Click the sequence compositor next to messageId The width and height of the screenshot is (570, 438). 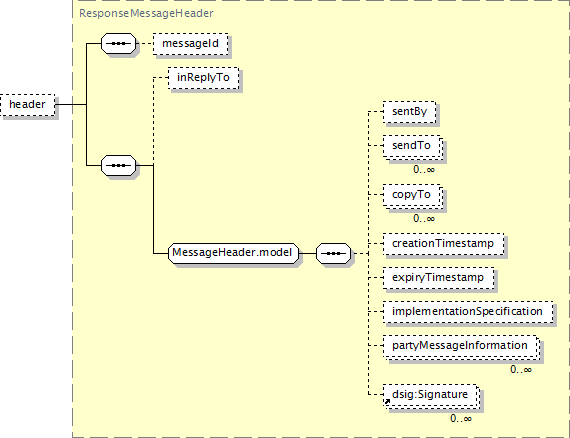pyautogui.click(x=119, y=43)
